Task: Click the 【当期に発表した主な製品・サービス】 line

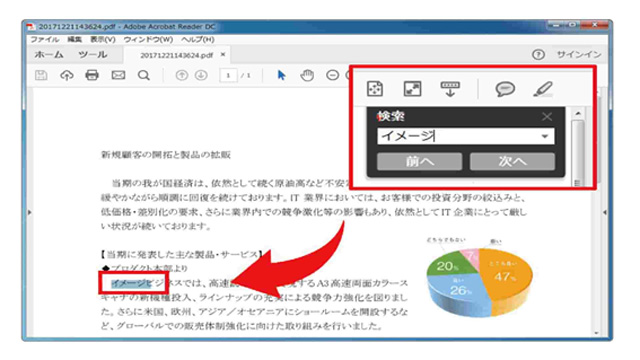Action: pyautogui.click(x=181, y=255)
